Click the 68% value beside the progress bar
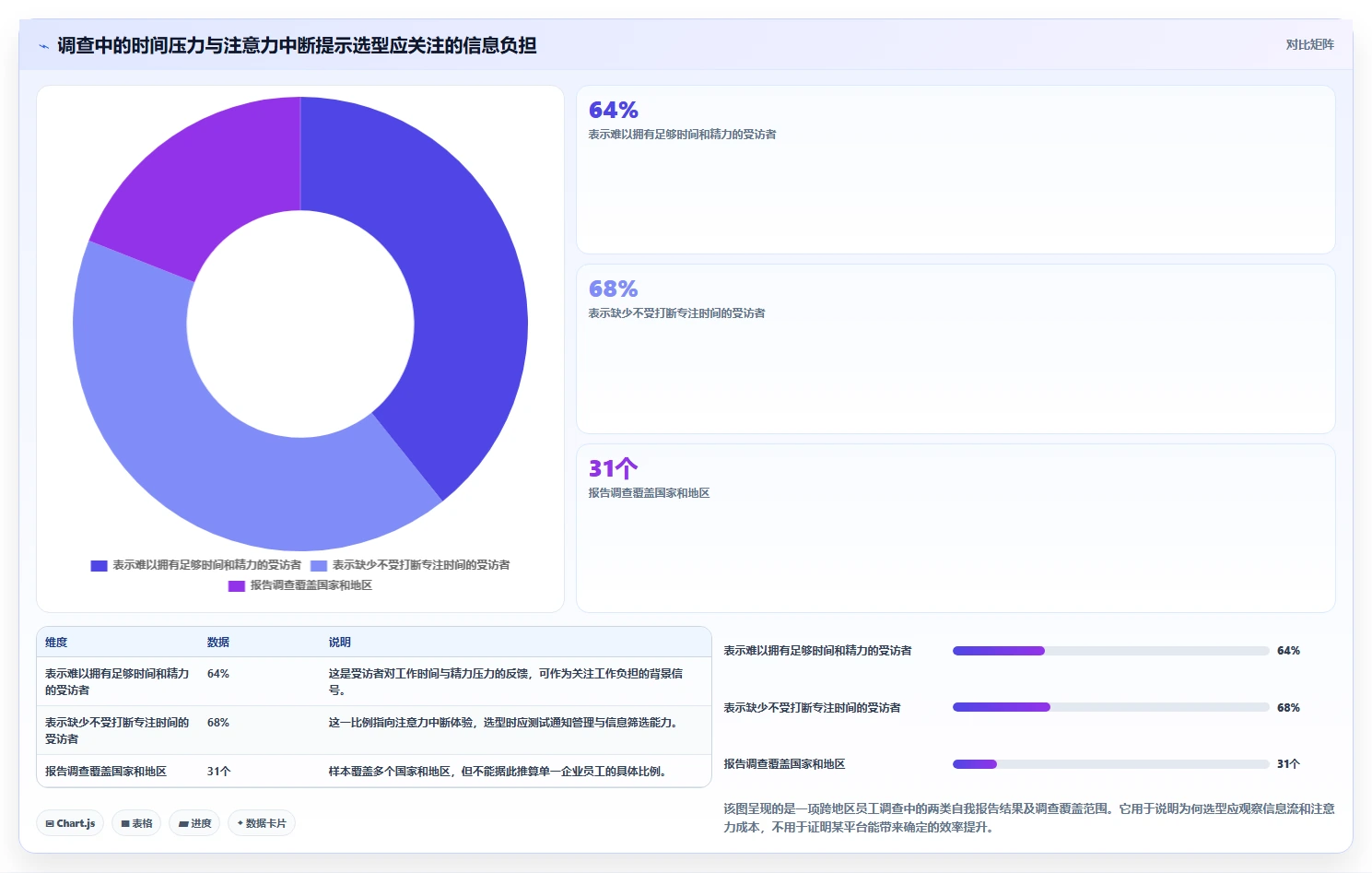 point(1289,708)
